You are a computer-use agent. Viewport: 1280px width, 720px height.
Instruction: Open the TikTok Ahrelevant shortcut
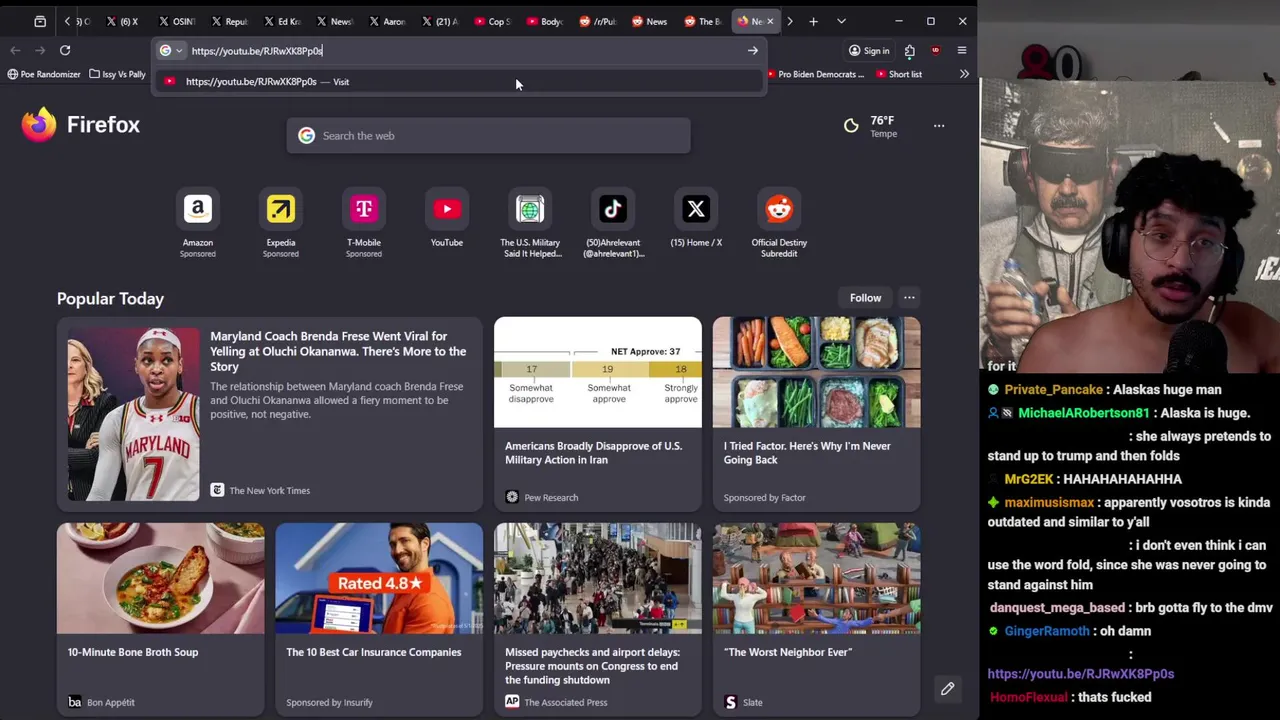click(x=613, y=222)
